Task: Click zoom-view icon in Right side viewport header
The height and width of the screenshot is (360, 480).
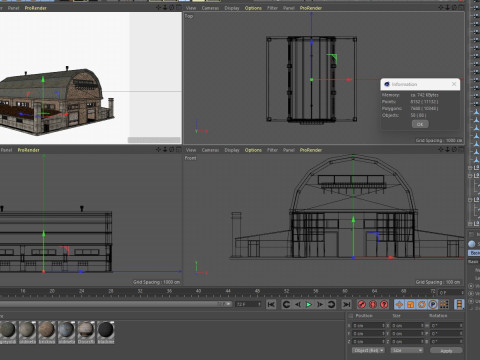Action: (165, 150)
